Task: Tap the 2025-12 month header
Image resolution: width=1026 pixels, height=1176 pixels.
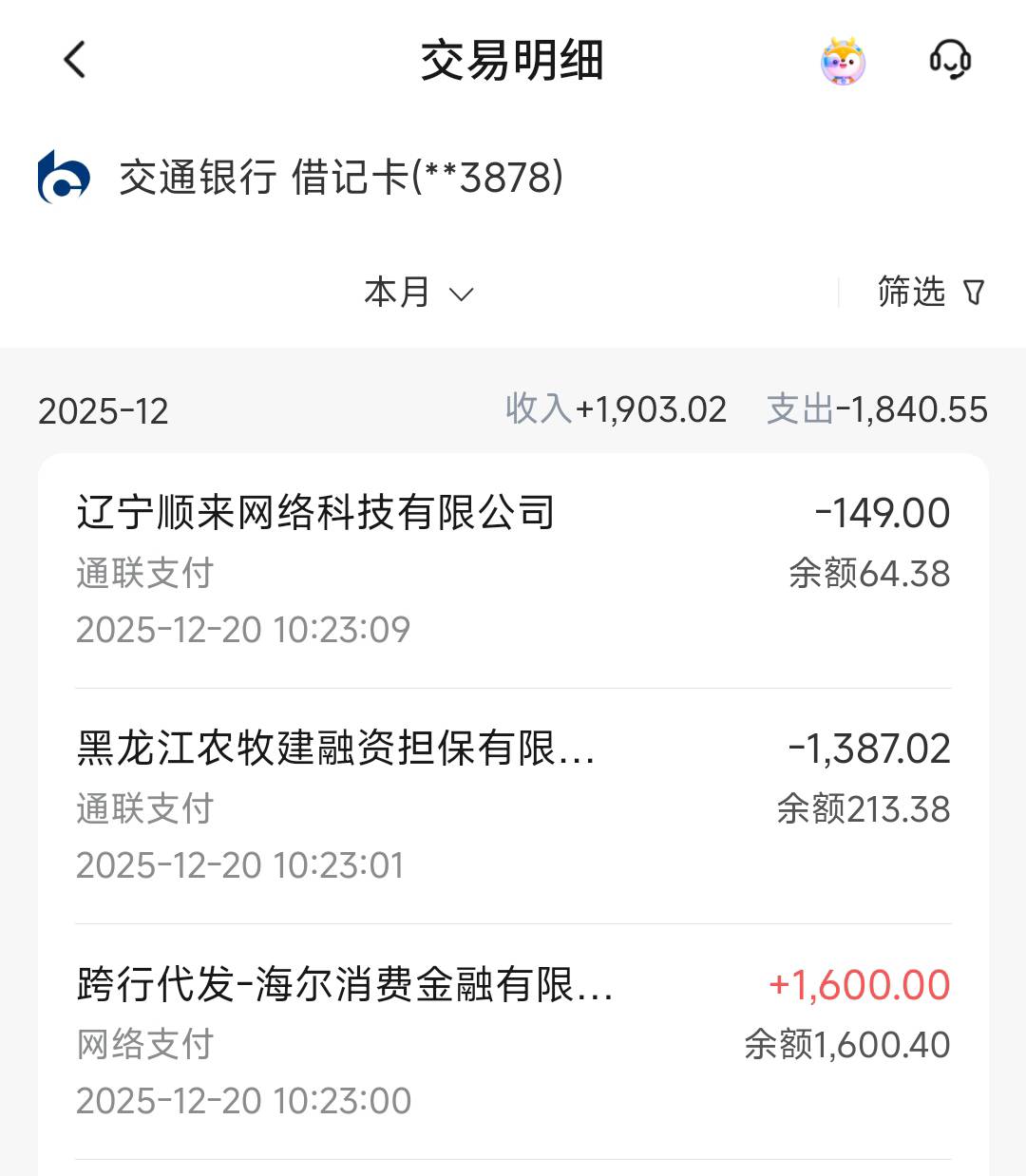Action: (x=104, y=411)
